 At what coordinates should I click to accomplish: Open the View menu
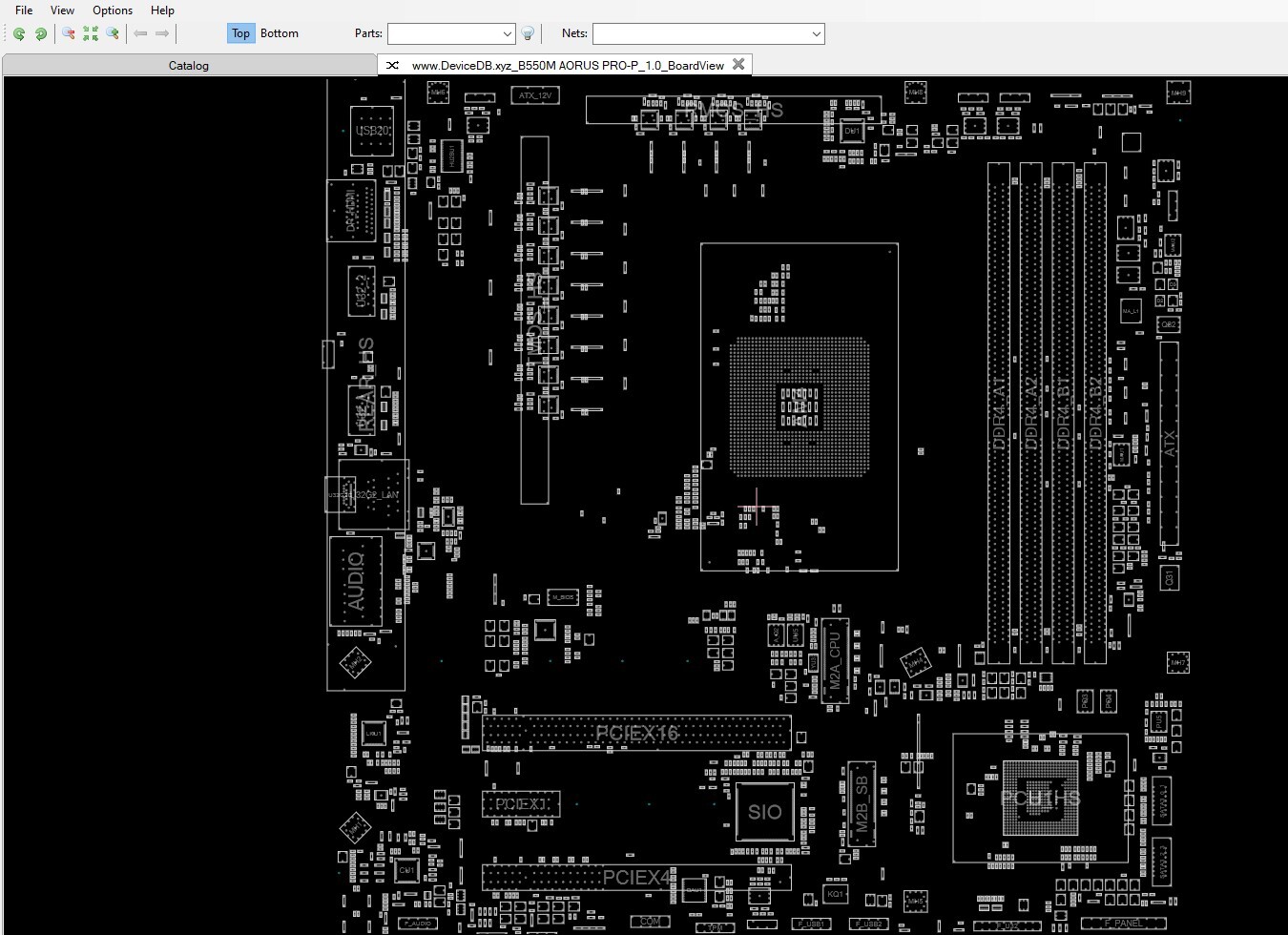coord(62,10)
